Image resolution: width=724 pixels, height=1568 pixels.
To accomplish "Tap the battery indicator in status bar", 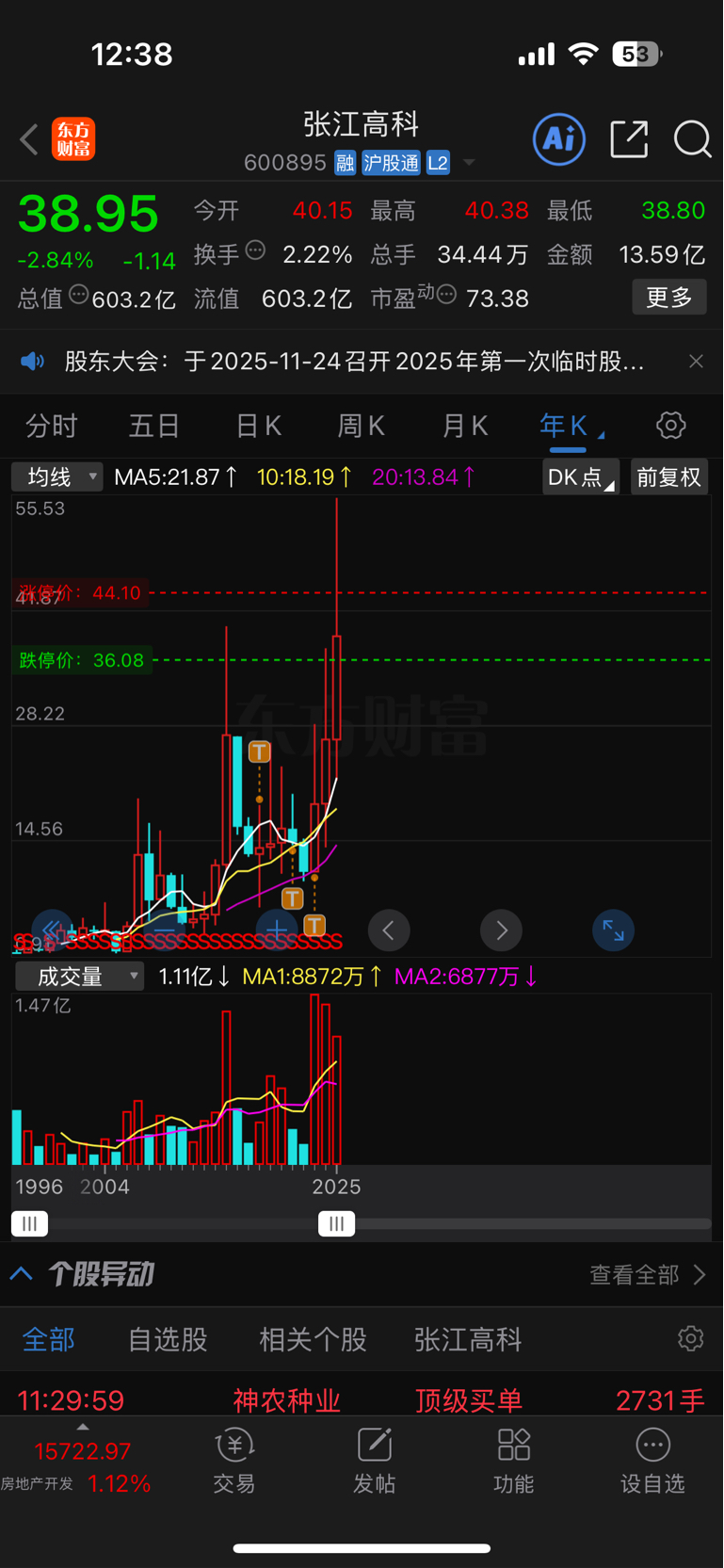I will point(637,54).
